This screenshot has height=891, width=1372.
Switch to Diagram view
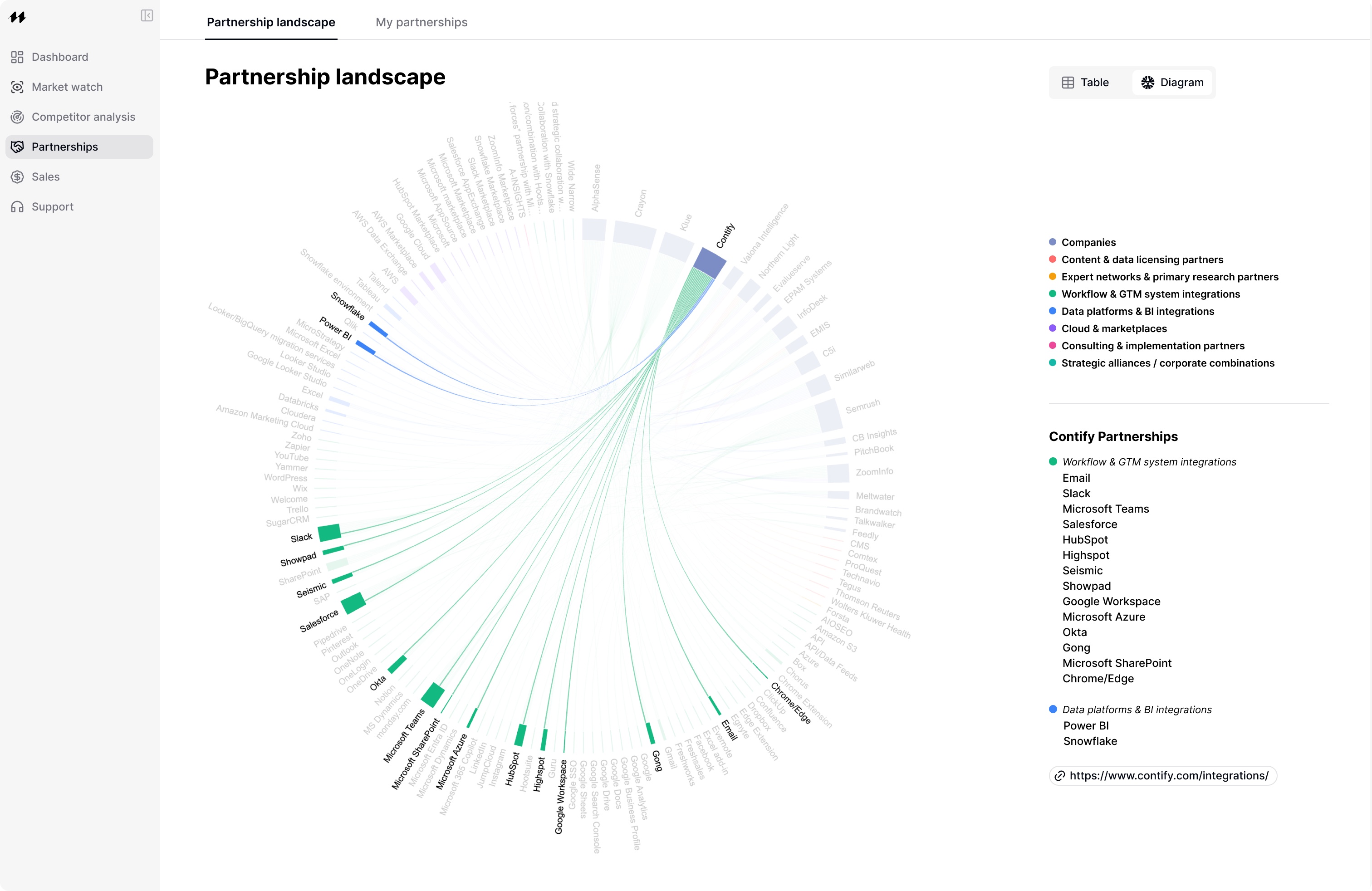1172,83
